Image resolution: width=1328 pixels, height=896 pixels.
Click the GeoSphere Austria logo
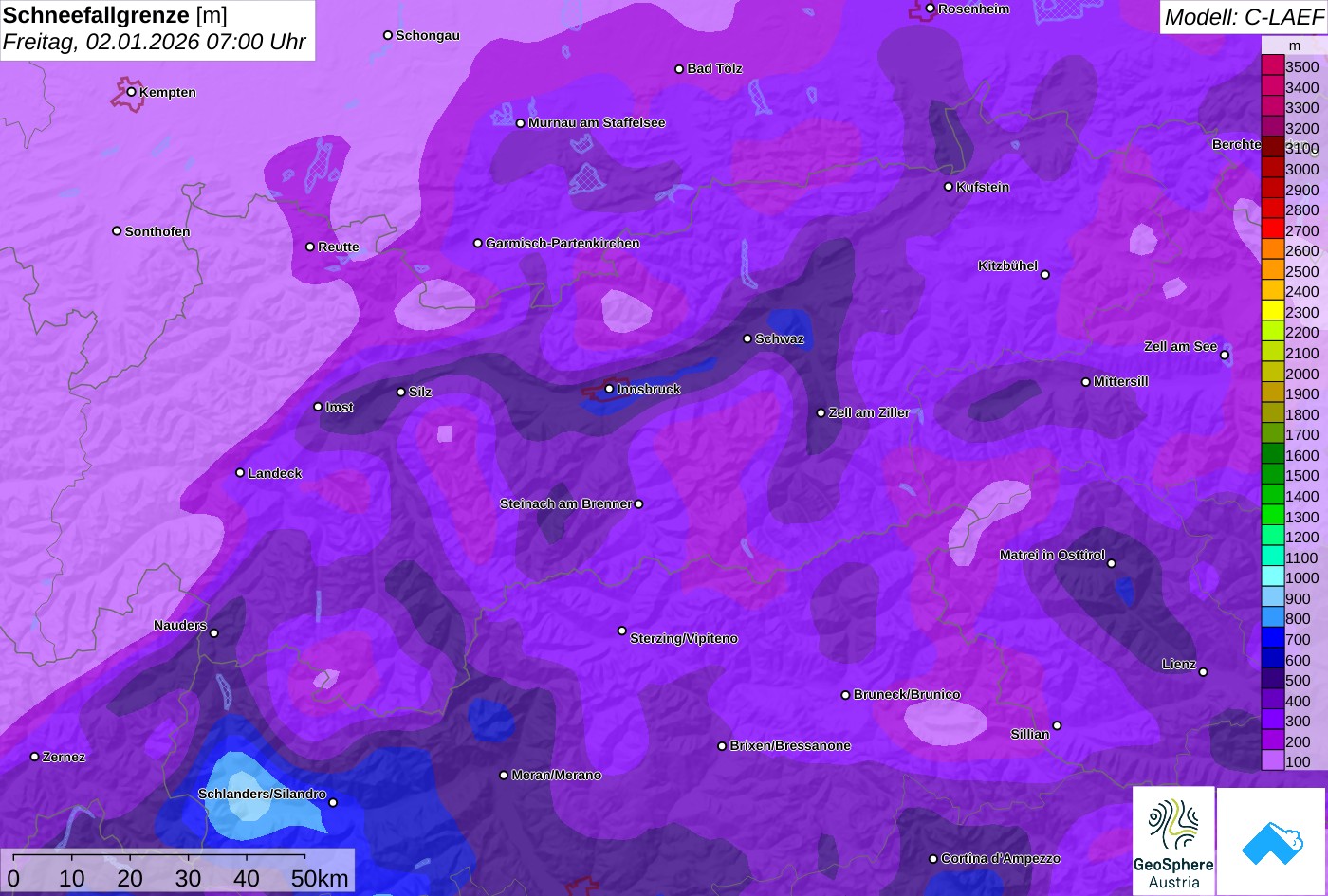pos(1173,841)
